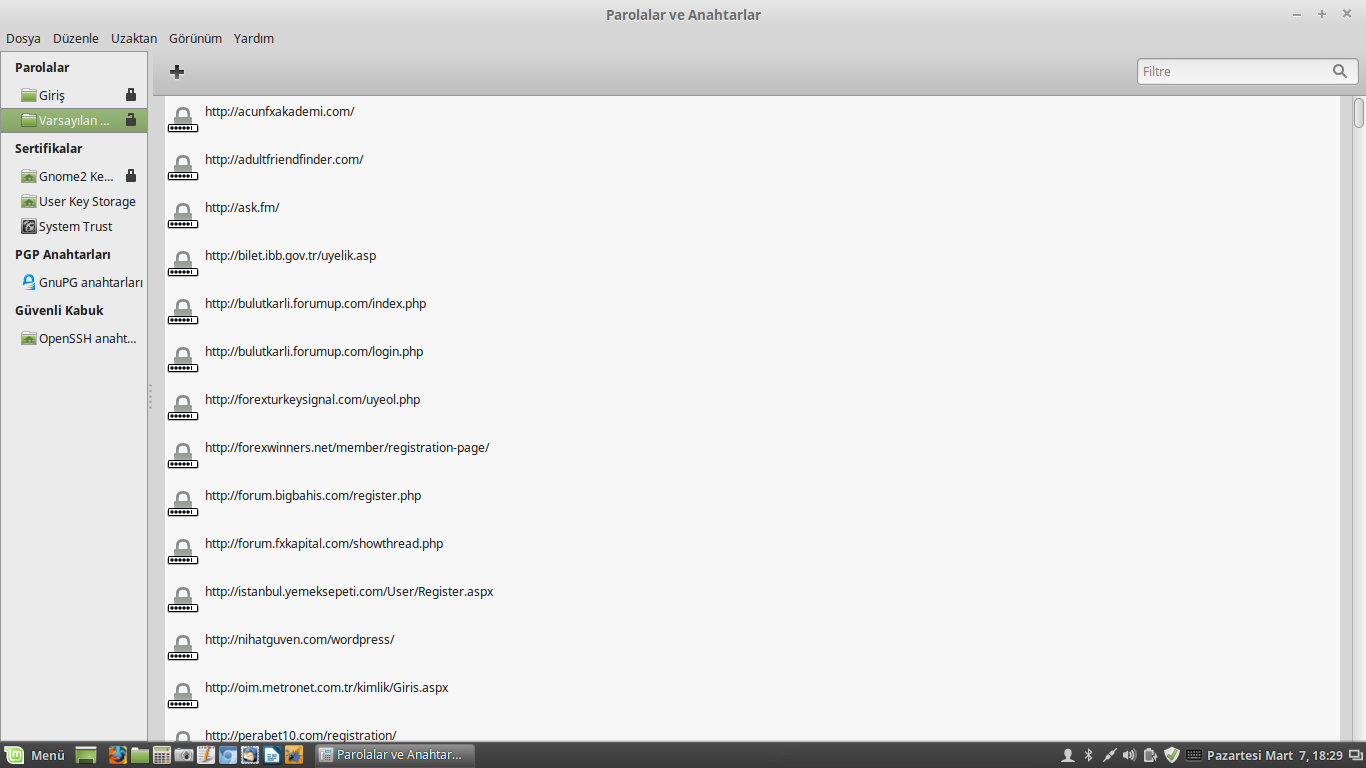Open the Mint Menü button
Viewport: 1366px width, 768px height.
pos(36,755)
